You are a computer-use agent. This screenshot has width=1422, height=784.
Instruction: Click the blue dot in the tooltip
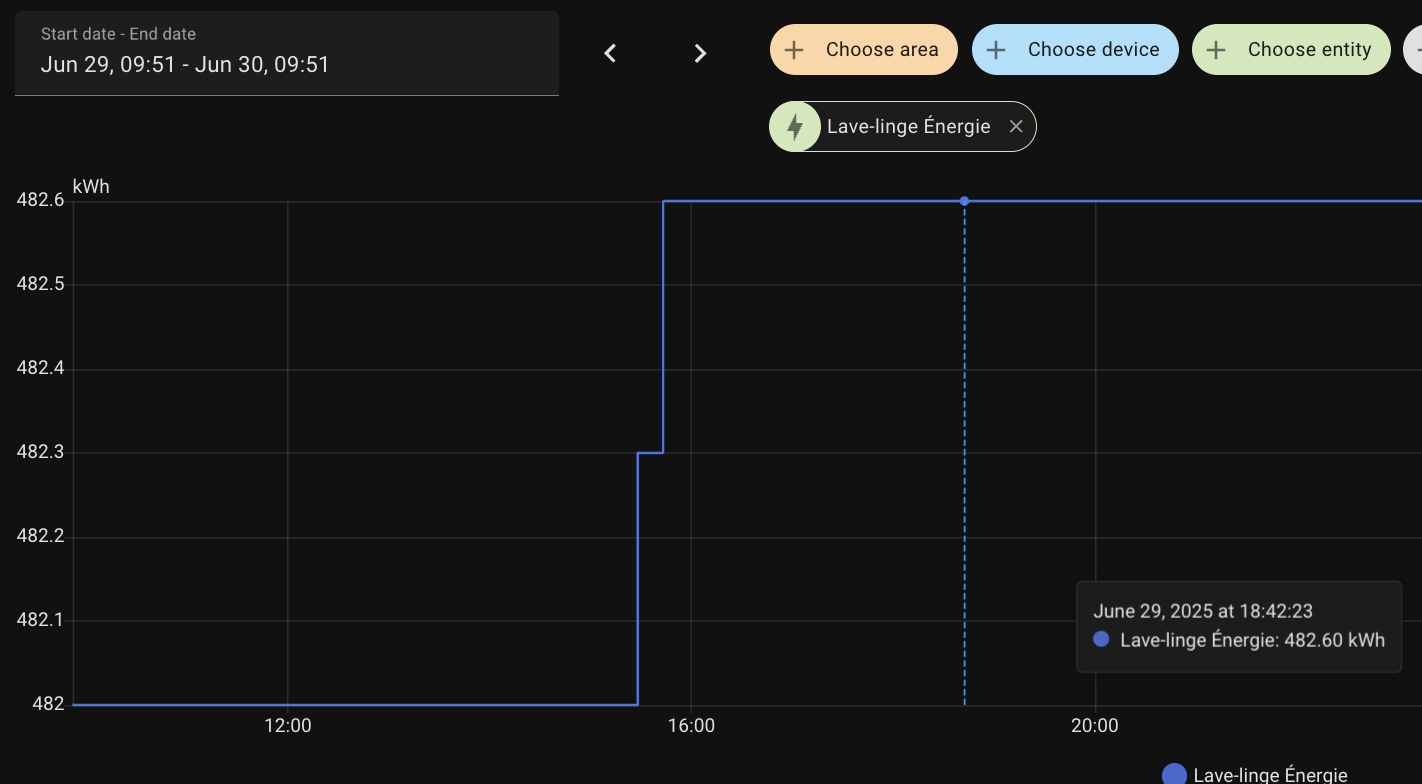click(x=1101, y=640)
